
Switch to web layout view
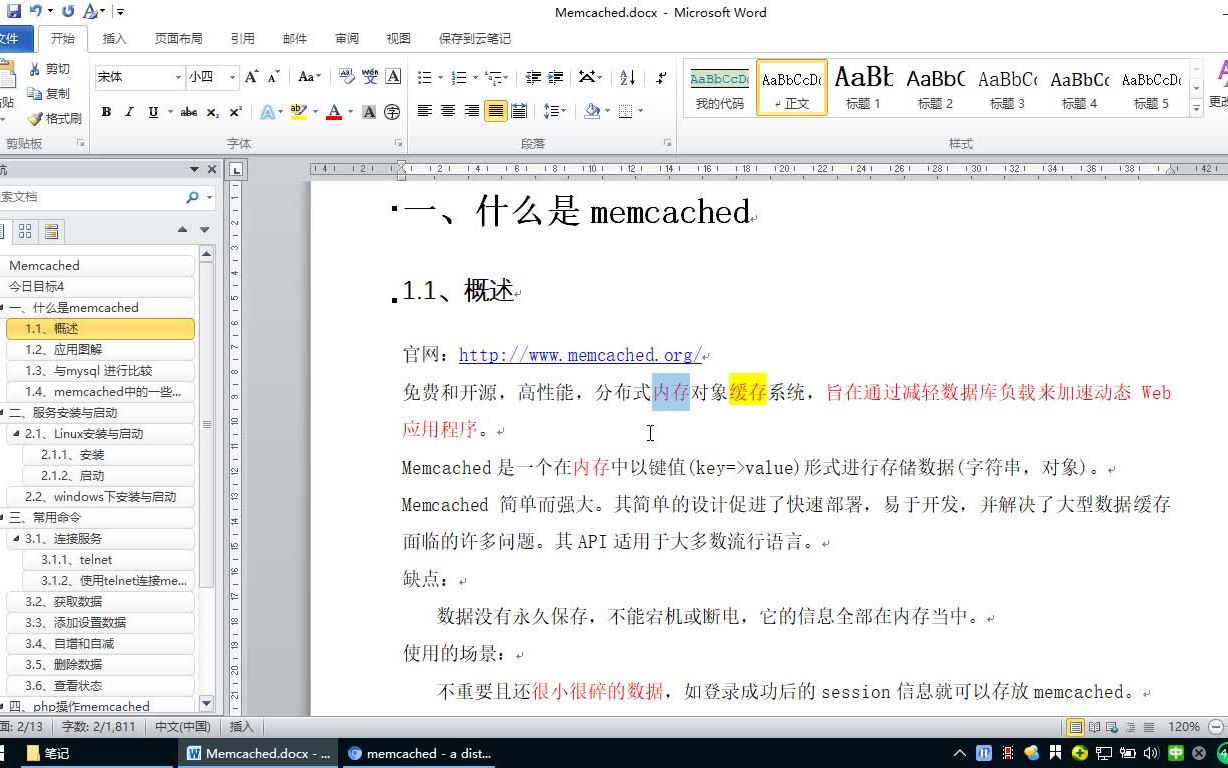tap(1113, 727)
